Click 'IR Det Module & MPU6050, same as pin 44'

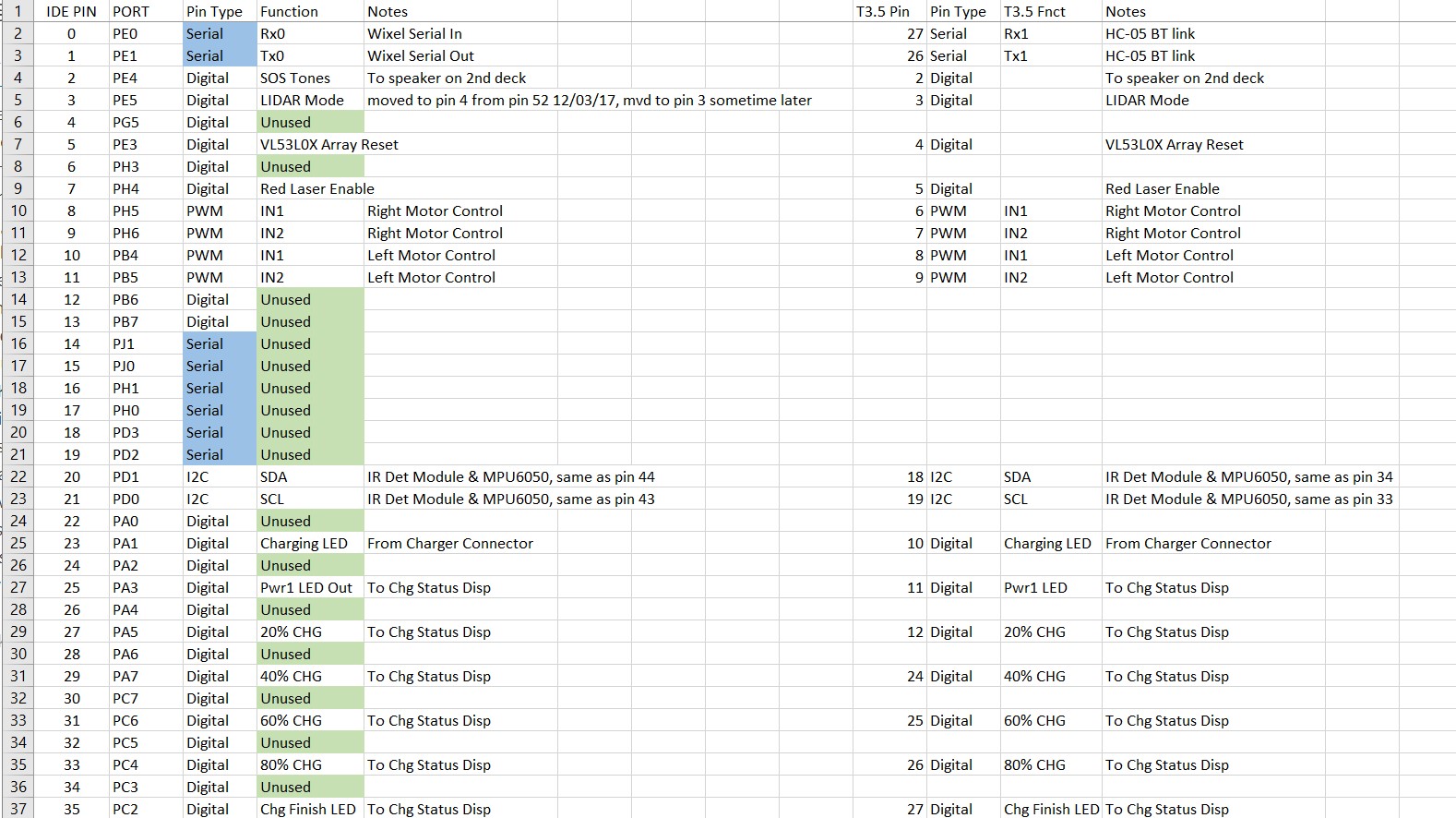point(511,476)
